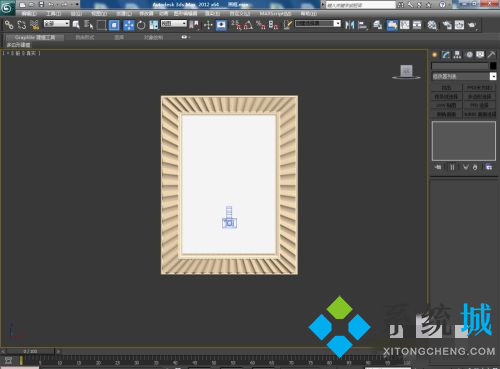Click the UVW 贴图 modifier button
Viewport: 500px width, 369px height.
(447, 105)
